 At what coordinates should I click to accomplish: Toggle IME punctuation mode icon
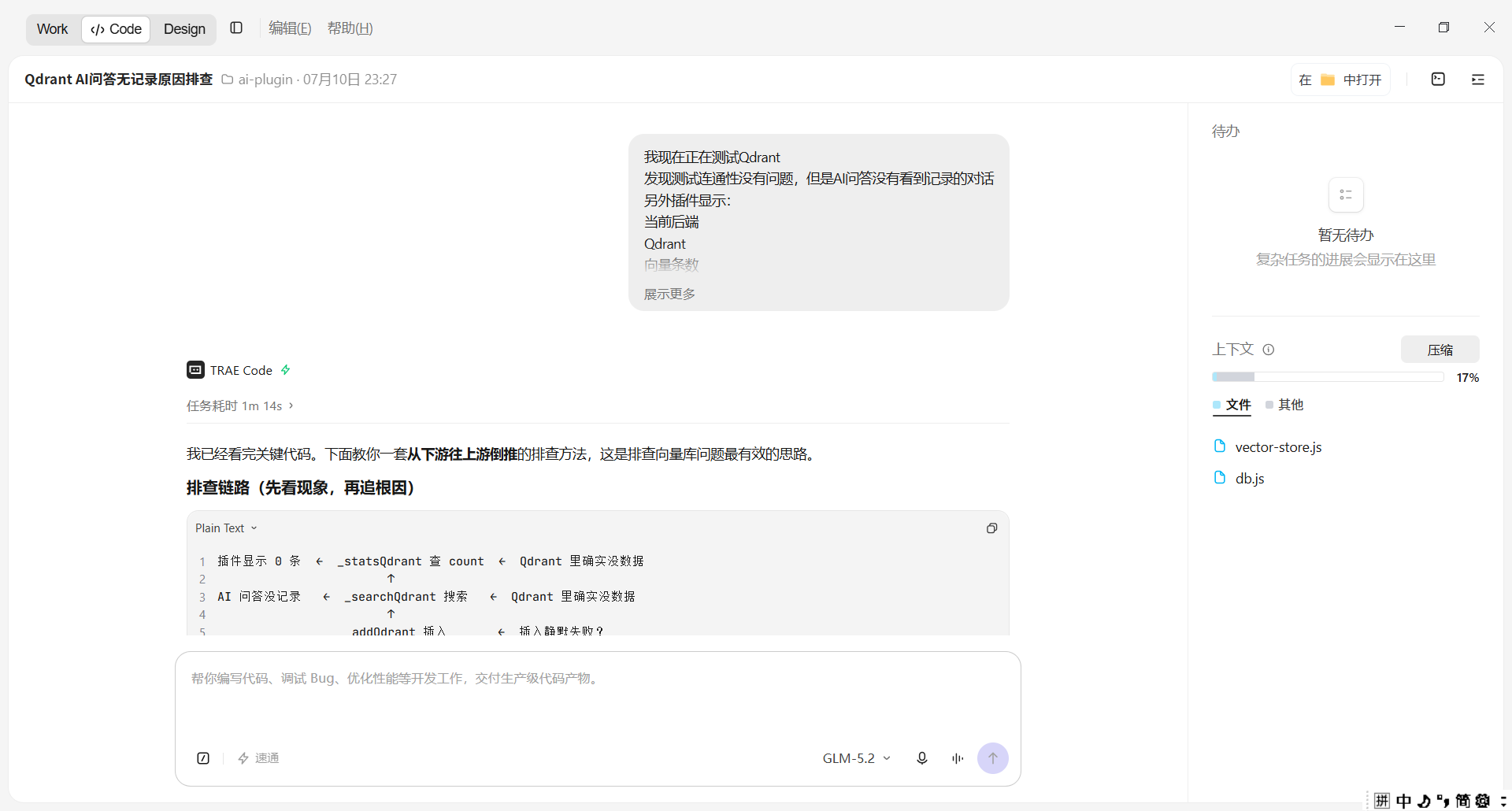pos(1443,801)
